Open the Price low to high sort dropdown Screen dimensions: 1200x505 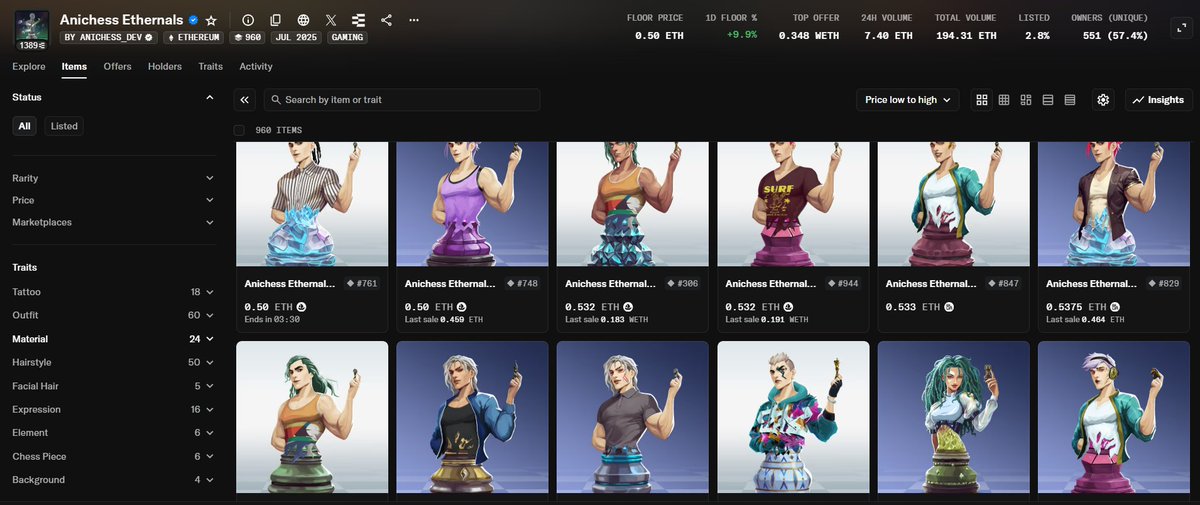[908, 100]
